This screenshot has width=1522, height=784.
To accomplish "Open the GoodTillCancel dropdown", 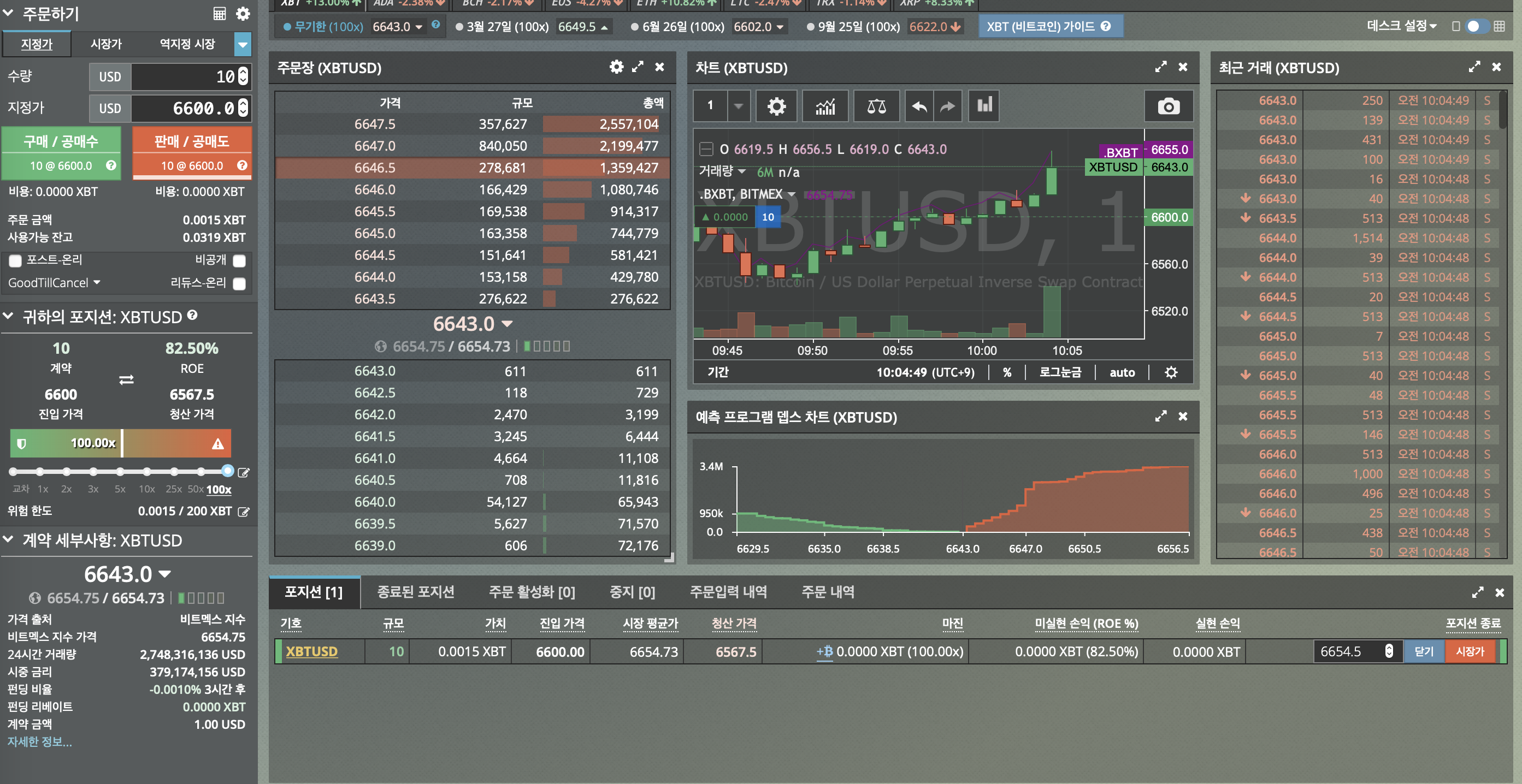I will click(54, 283).
